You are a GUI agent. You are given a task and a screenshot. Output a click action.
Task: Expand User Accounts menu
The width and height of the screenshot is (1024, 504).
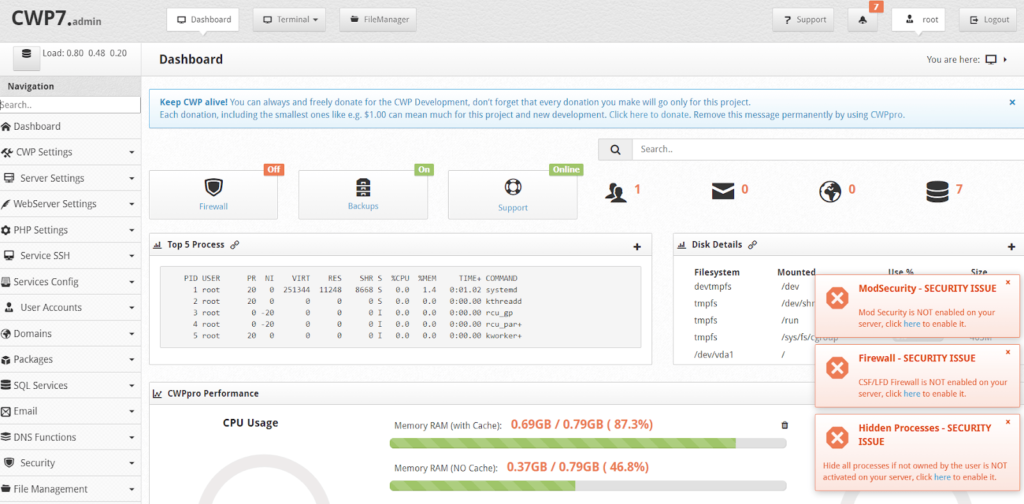(71, 307)
